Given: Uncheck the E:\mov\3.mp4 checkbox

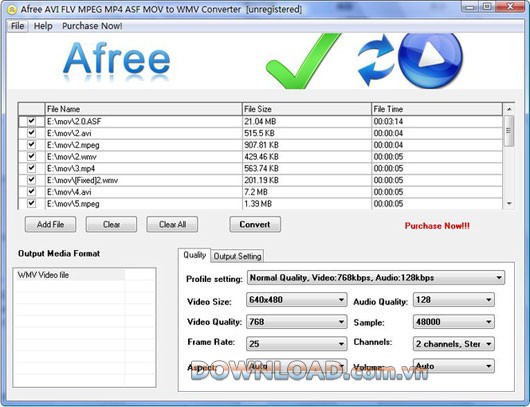Looking at the screenshot, I should [31, 168].
